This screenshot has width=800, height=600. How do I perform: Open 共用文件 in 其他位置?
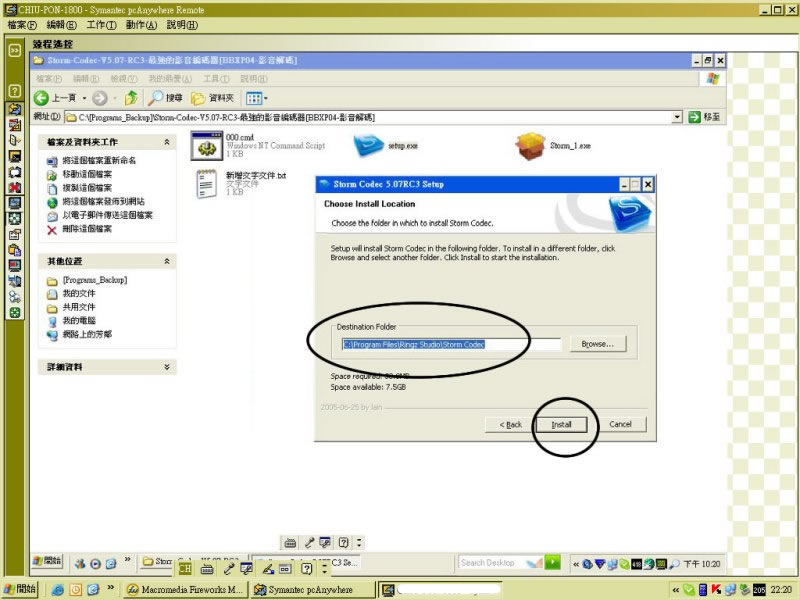tap(79, 307)
